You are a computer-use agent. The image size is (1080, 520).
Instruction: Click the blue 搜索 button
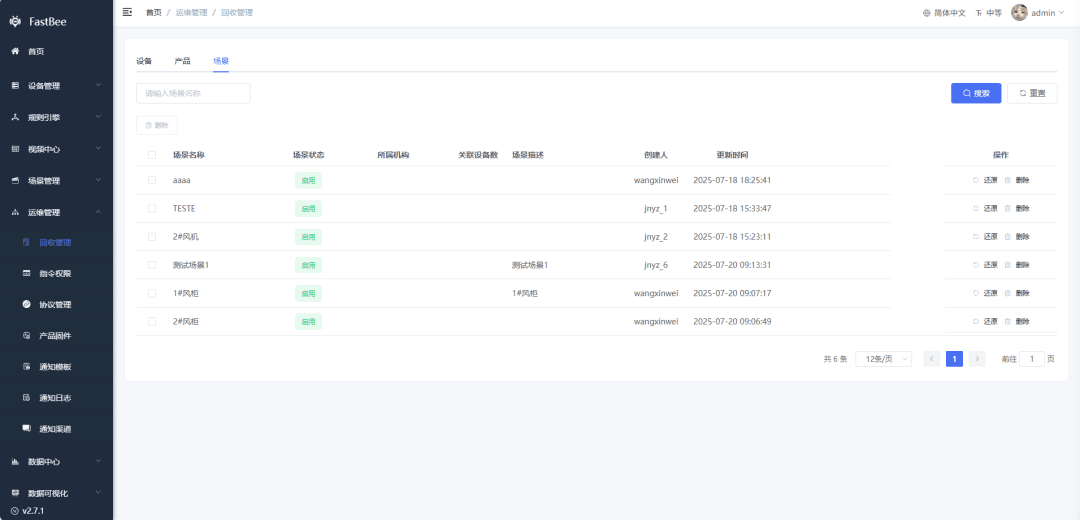coord(976,93)
